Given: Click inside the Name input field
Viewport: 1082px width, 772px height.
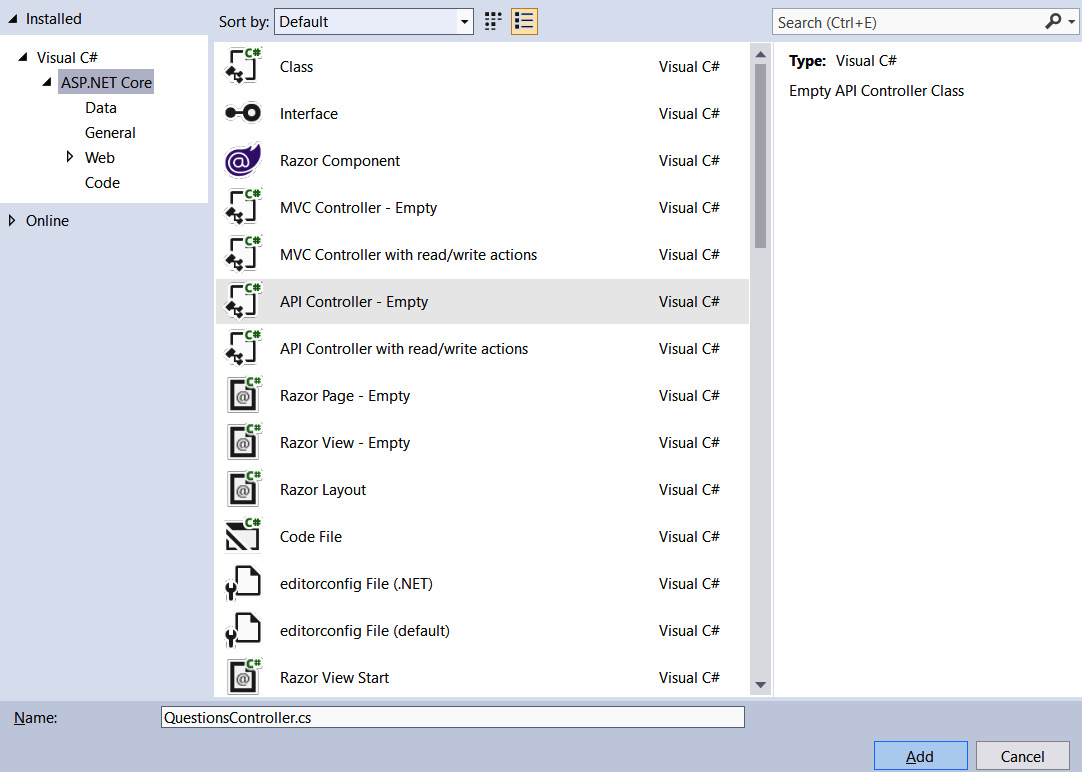Looking at the screenshot, I should point(450,717).
